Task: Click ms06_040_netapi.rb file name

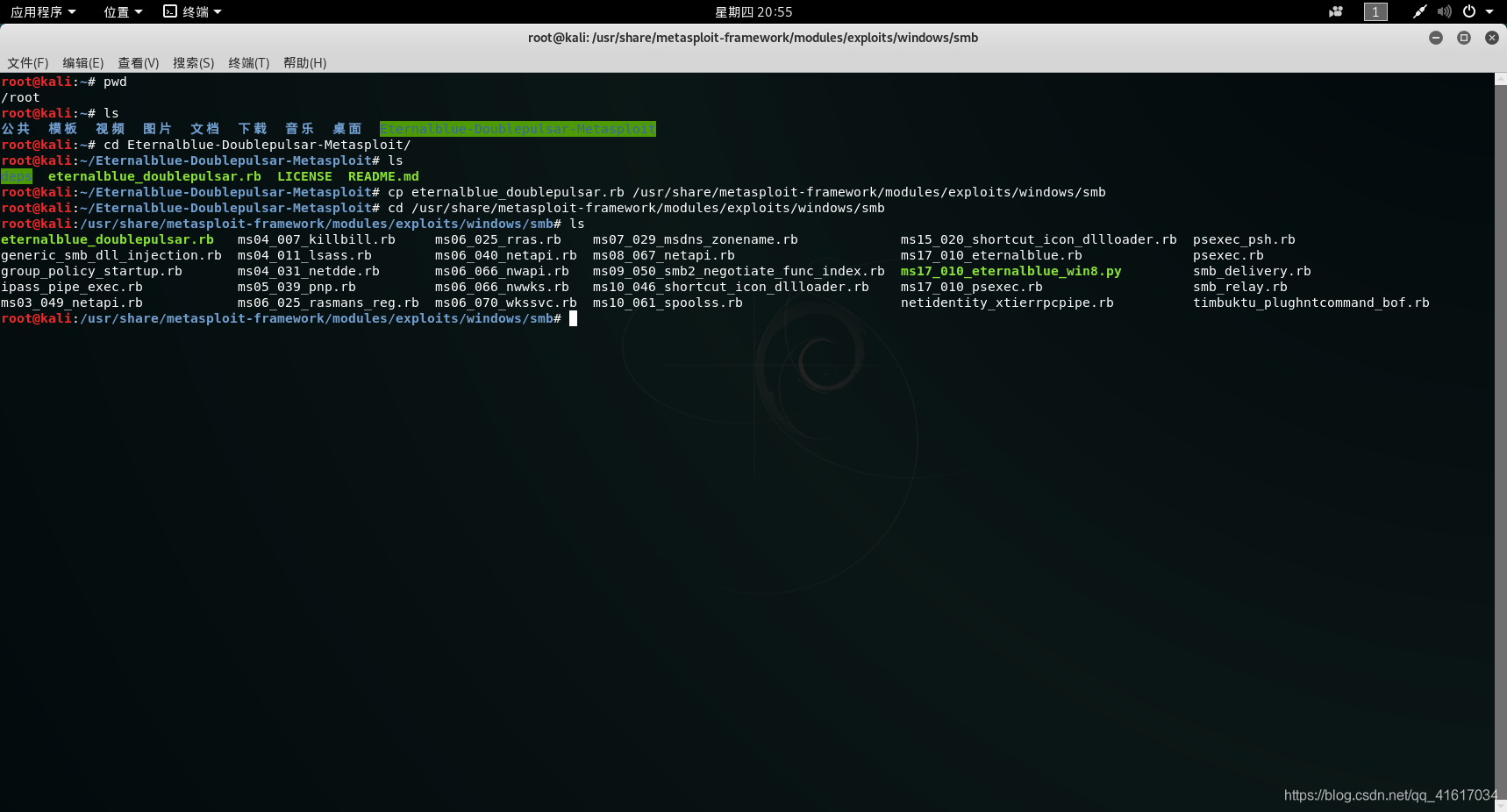Action: [506, 255]
